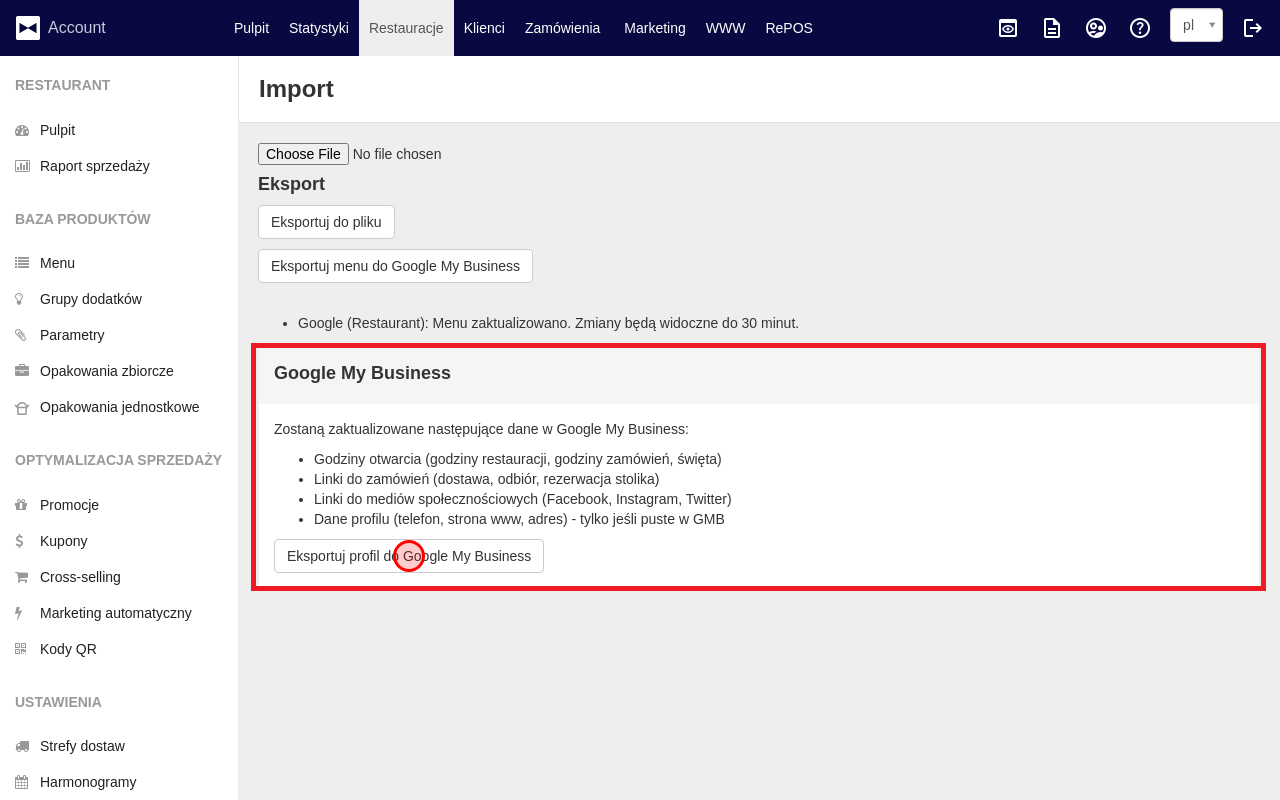1280x800 pixels.
Task: Select the Pulpit dashboard icon
Action: click(21, 130)
